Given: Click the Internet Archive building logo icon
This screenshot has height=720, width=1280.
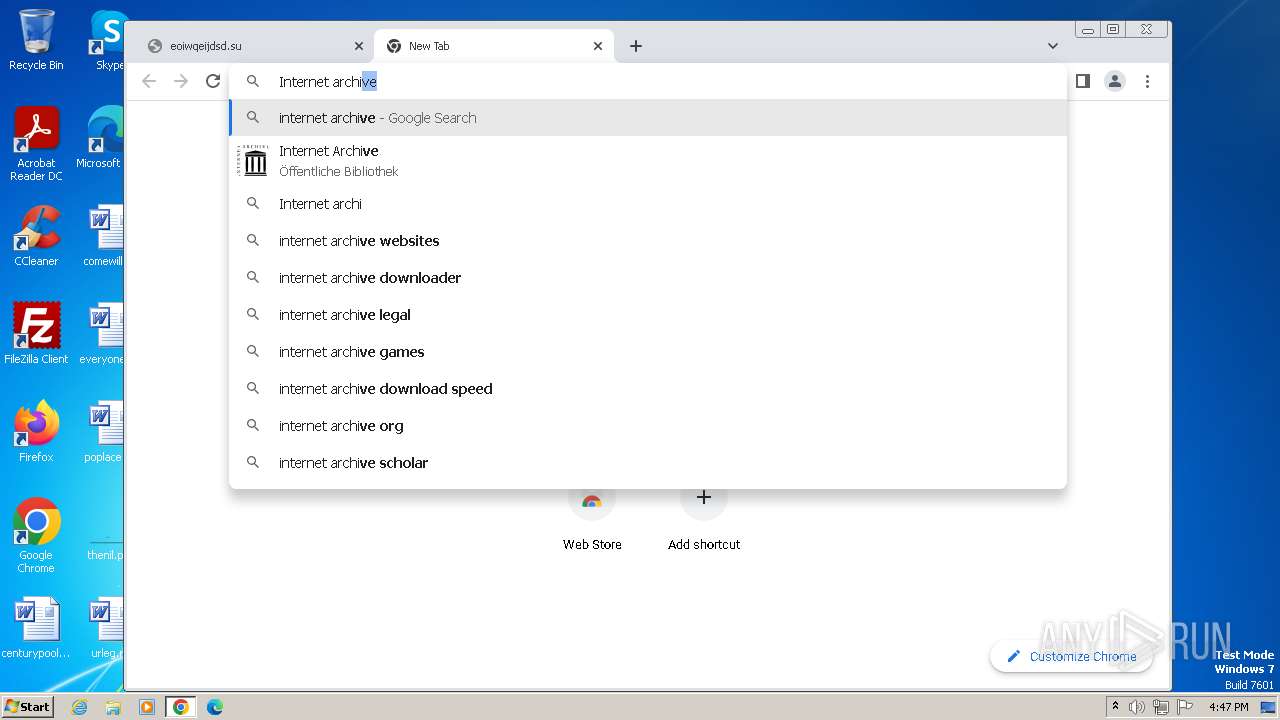Looking at the screenshot, I should click(254, 161).
